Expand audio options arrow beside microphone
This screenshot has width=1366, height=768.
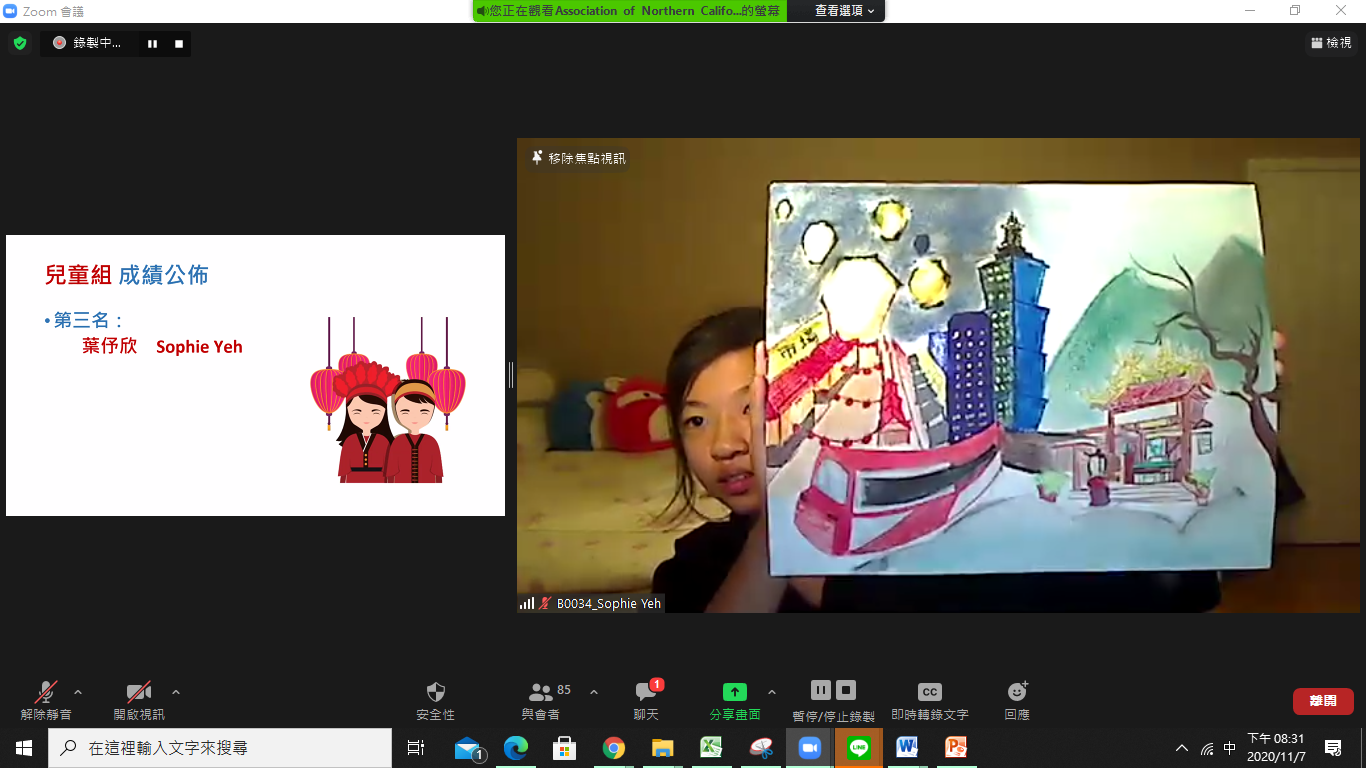coord(78,692)
